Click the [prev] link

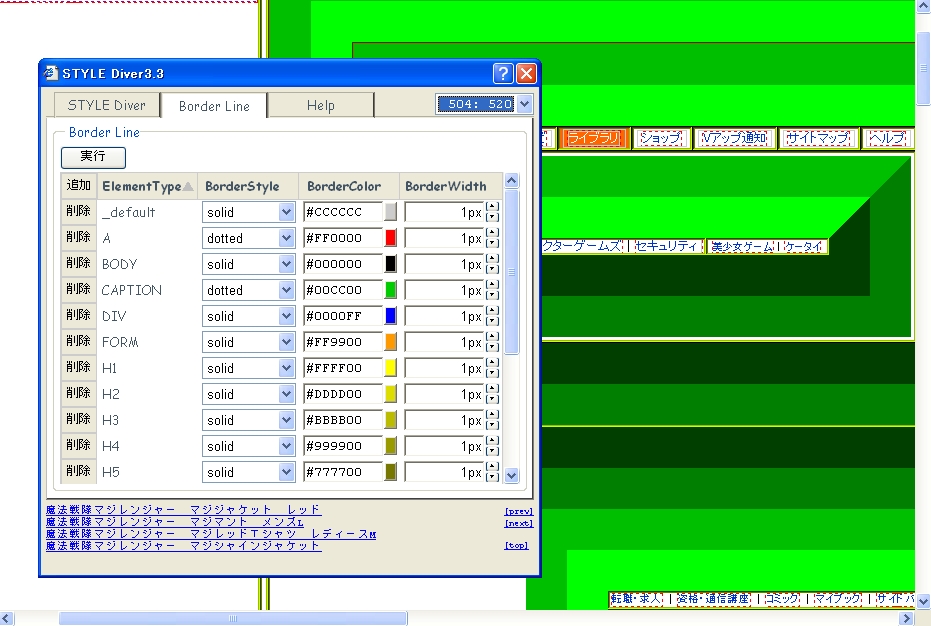(519, 511)
